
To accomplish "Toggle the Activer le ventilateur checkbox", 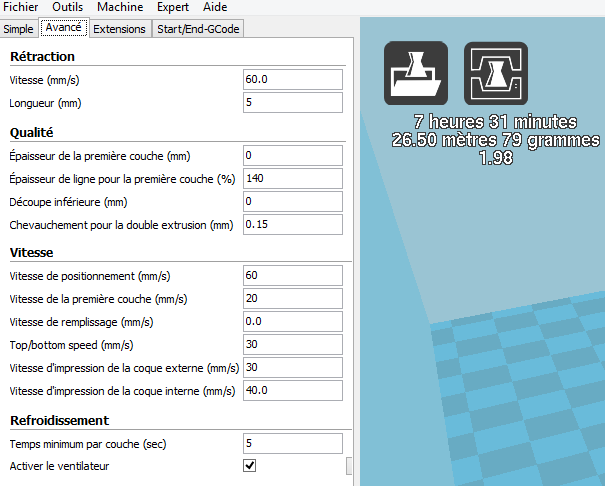I will [250, 466].
